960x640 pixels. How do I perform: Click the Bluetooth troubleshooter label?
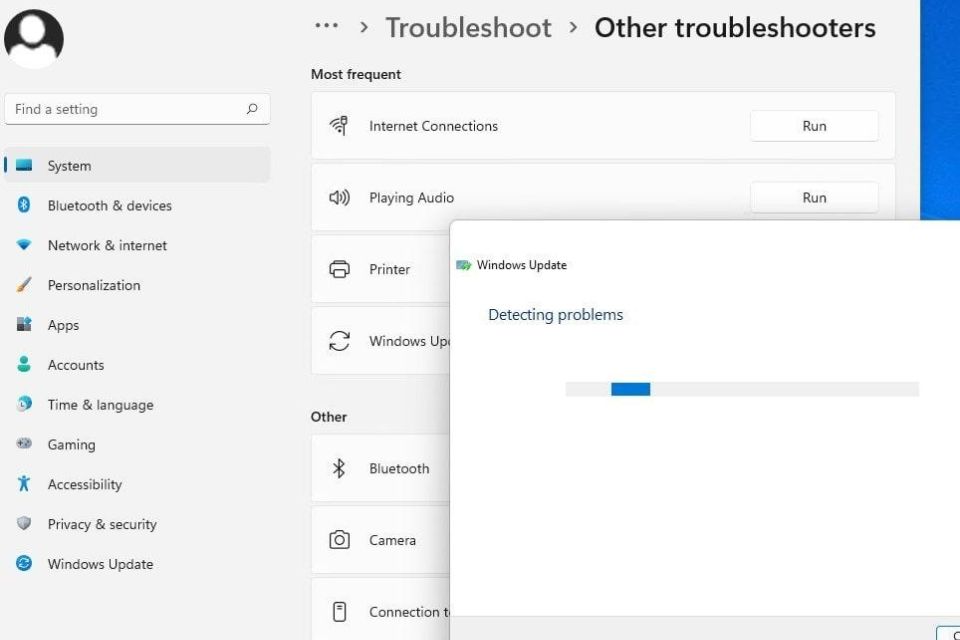[x=399, y=469]
